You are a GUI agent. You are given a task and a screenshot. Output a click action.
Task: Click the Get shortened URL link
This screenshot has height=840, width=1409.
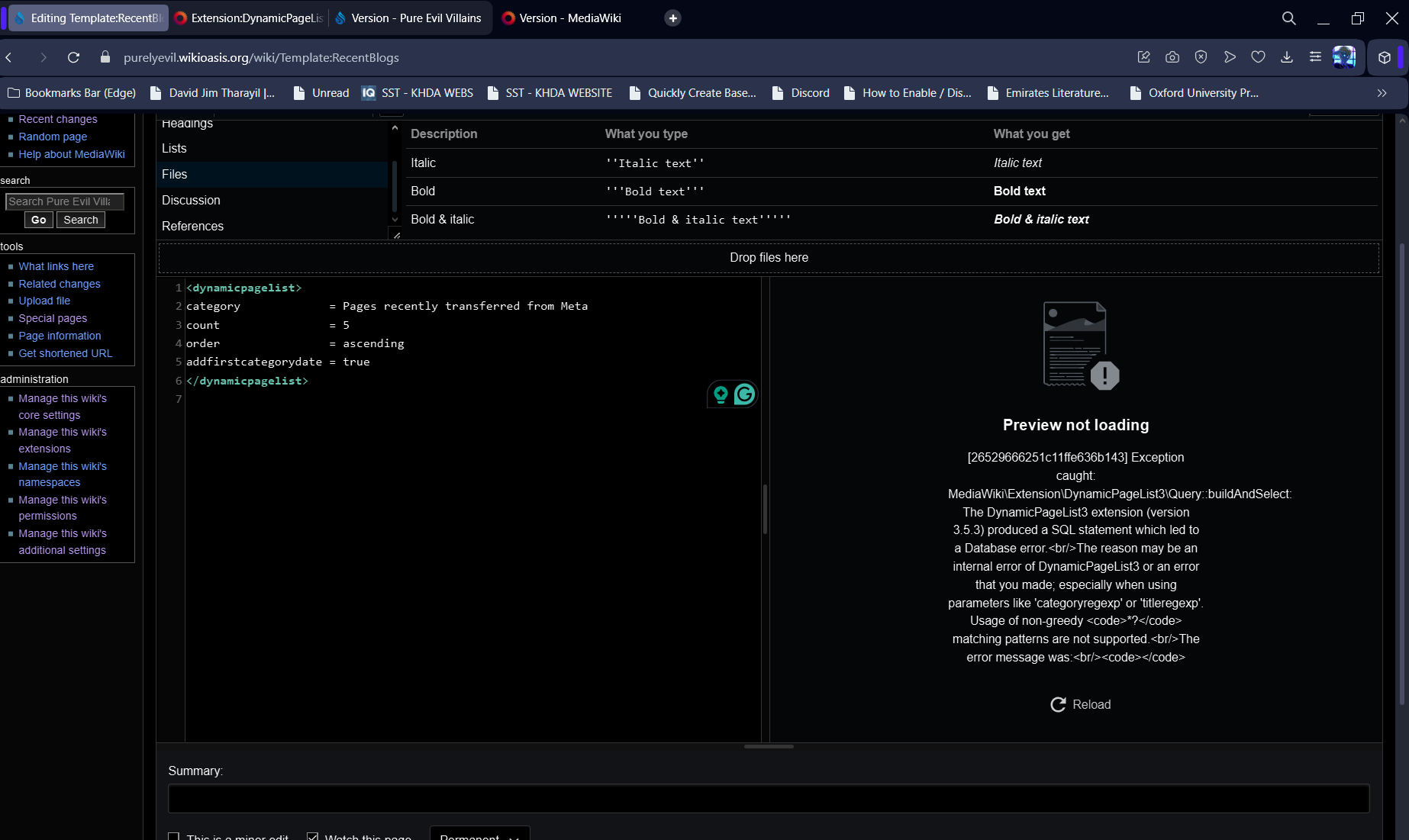(x=66, y=354)
